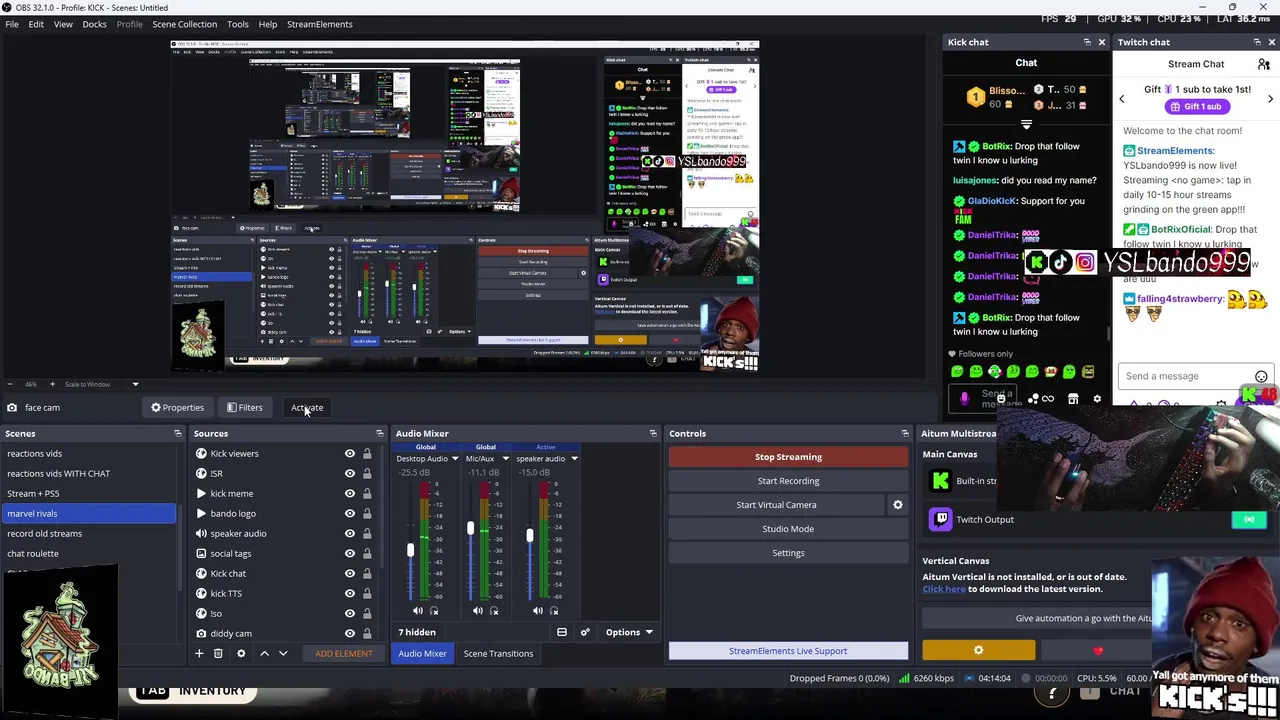Toggle monitoring icon for speaker audio channel
The image size is (1280, 720).
click(554, 611)
